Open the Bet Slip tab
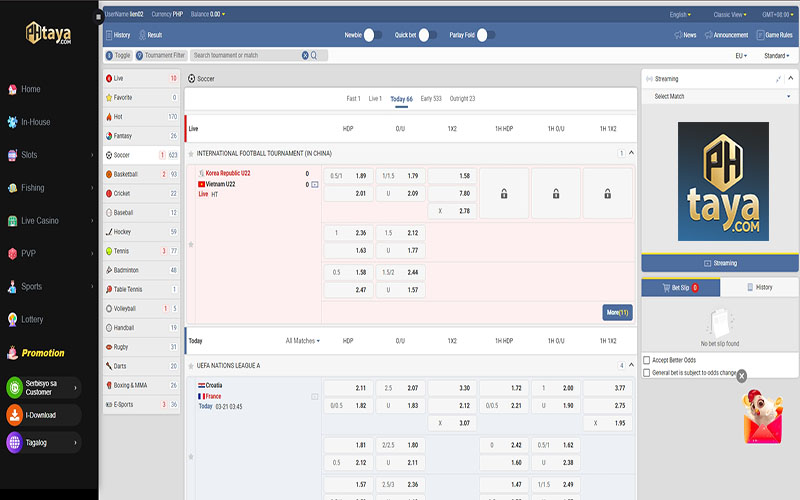The width and height of the screenshot is (800, 500). pos(681,288)
